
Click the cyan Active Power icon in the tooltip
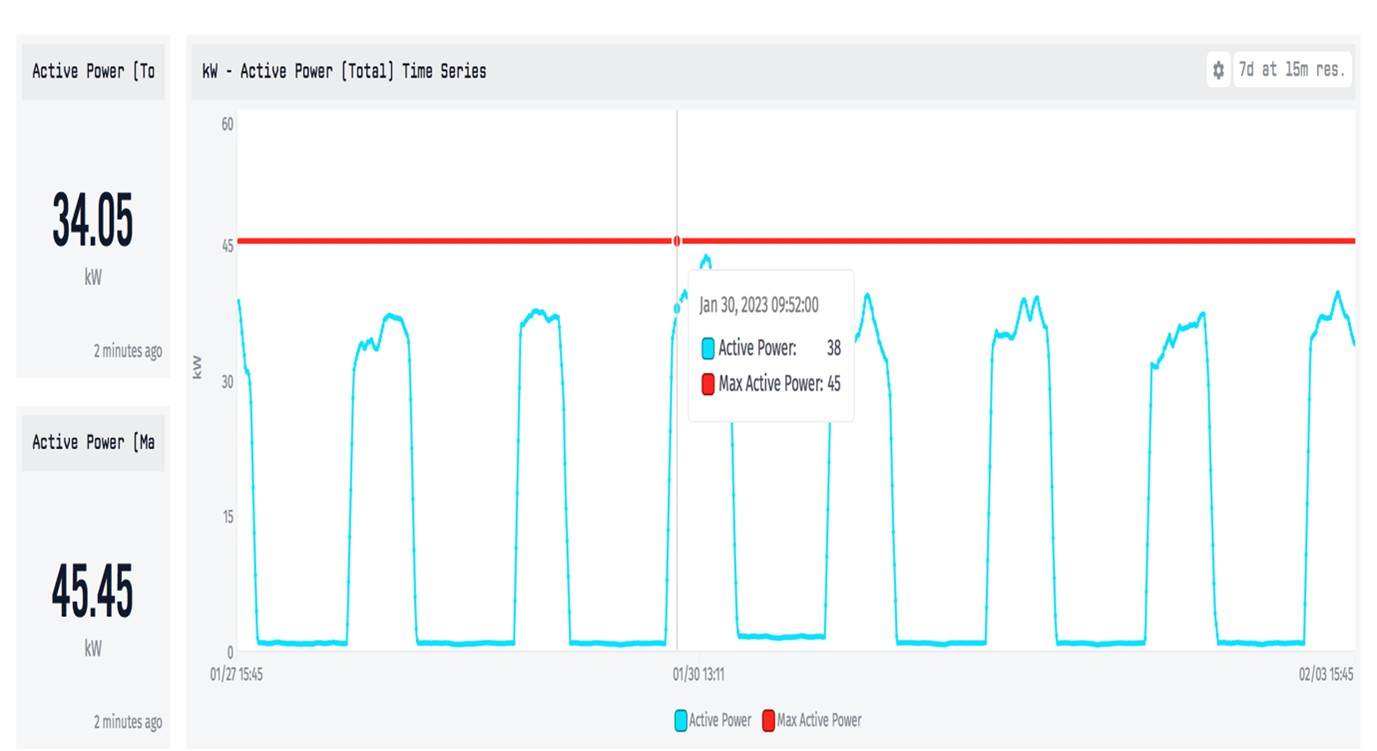[x=708, y=349]
